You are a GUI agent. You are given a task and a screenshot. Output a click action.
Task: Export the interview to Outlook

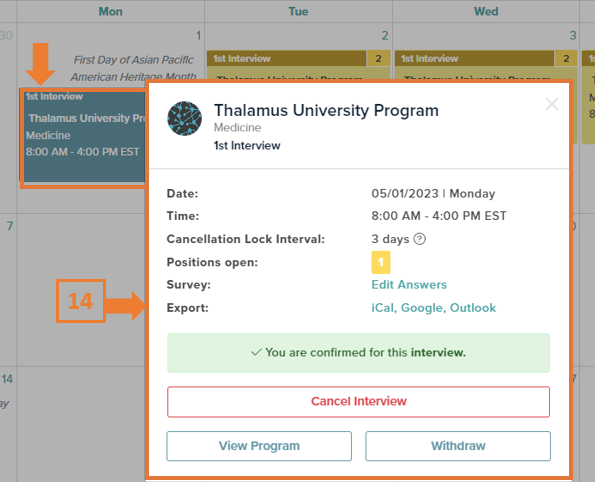tap(473, 308)
